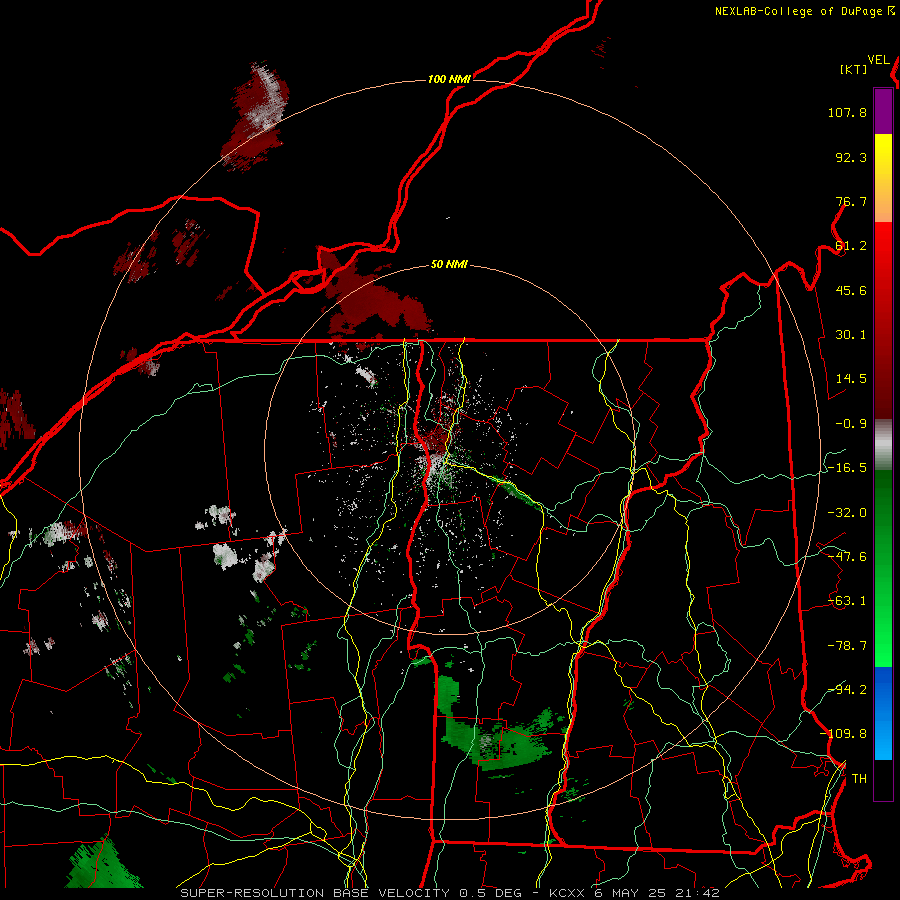Screen dimensions: 900x900
Task: Click the 92.3 velocity scale value
Action: click(x=851, y=157)
